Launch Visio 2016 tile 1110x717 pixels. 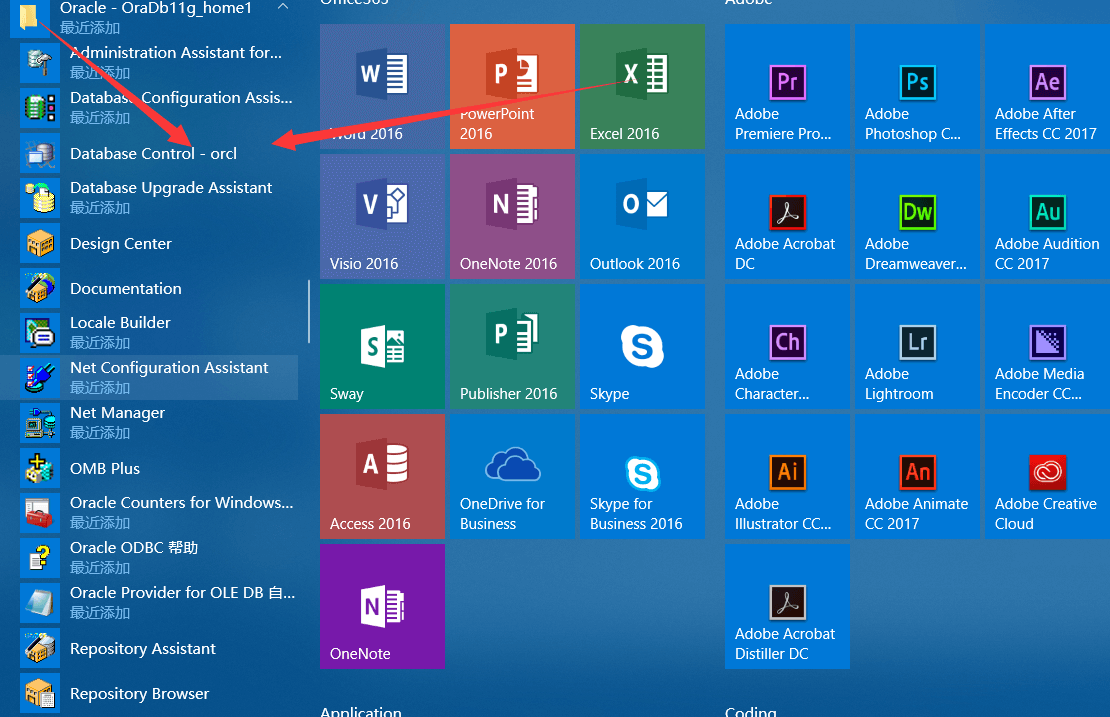pos(382,217)
